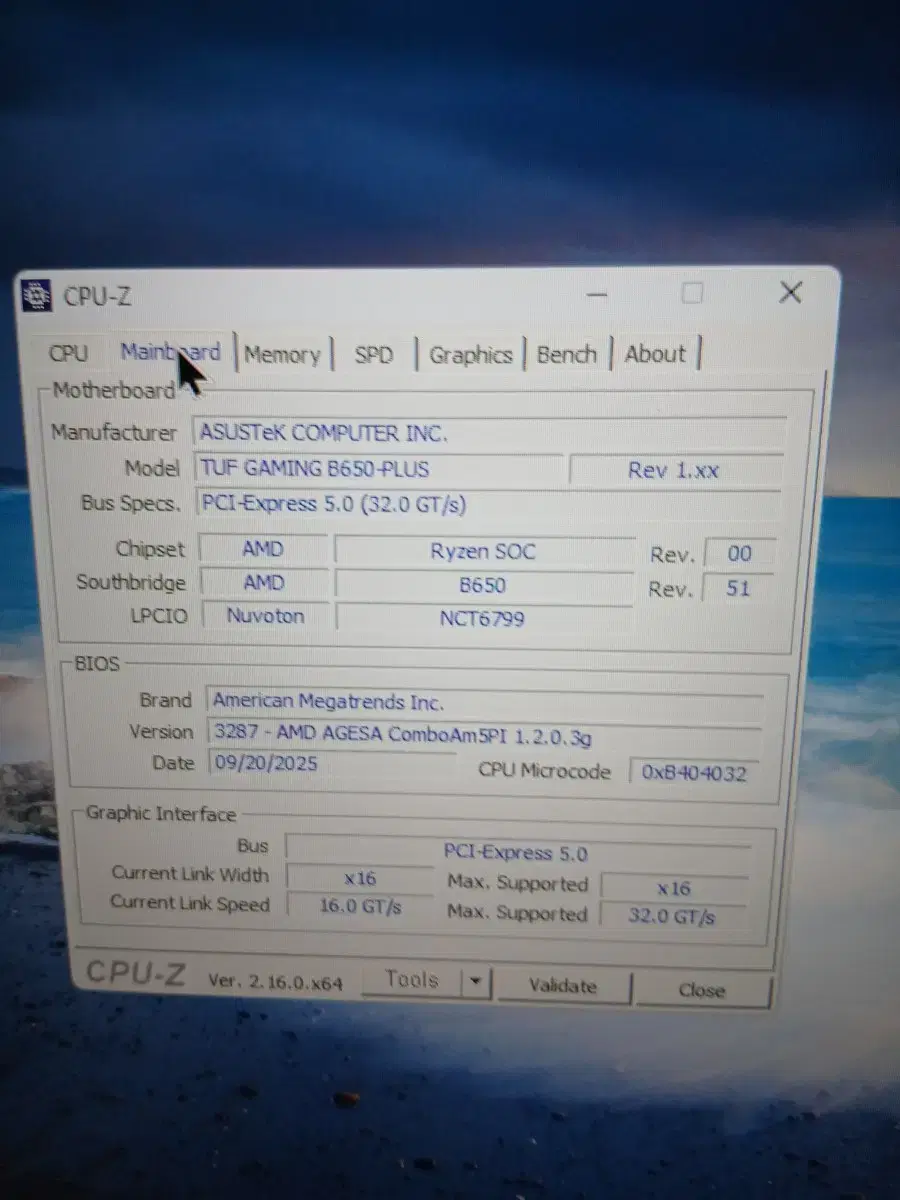Select the CPU Microcode value field
This screenshot has height=1200, width=900.
point(694,771)
